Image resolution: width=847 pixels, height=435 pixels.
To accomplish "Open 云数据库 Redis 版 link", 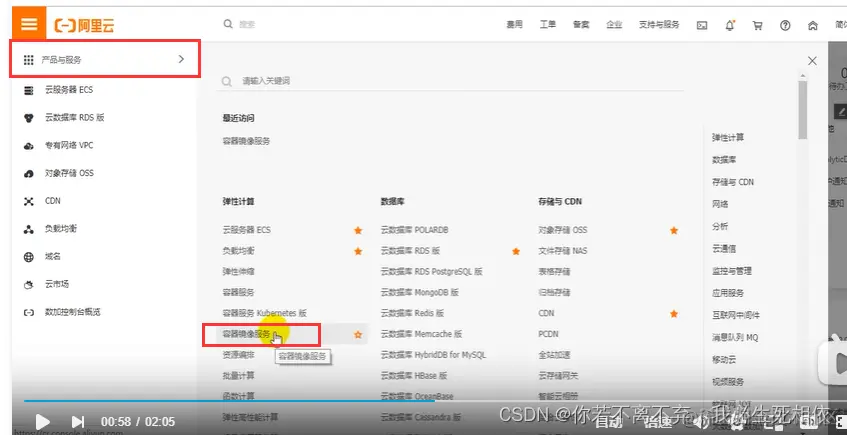I will point(412,313).
